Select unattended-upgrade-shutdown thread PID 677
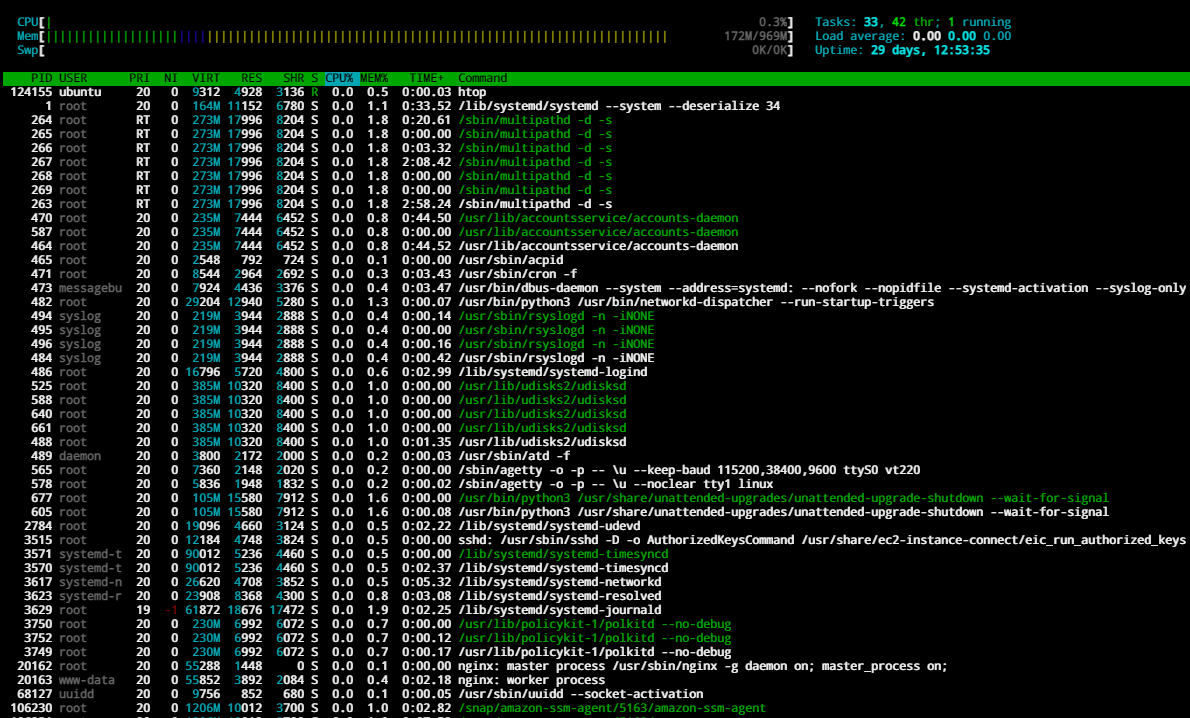 (x=595, y=498)
